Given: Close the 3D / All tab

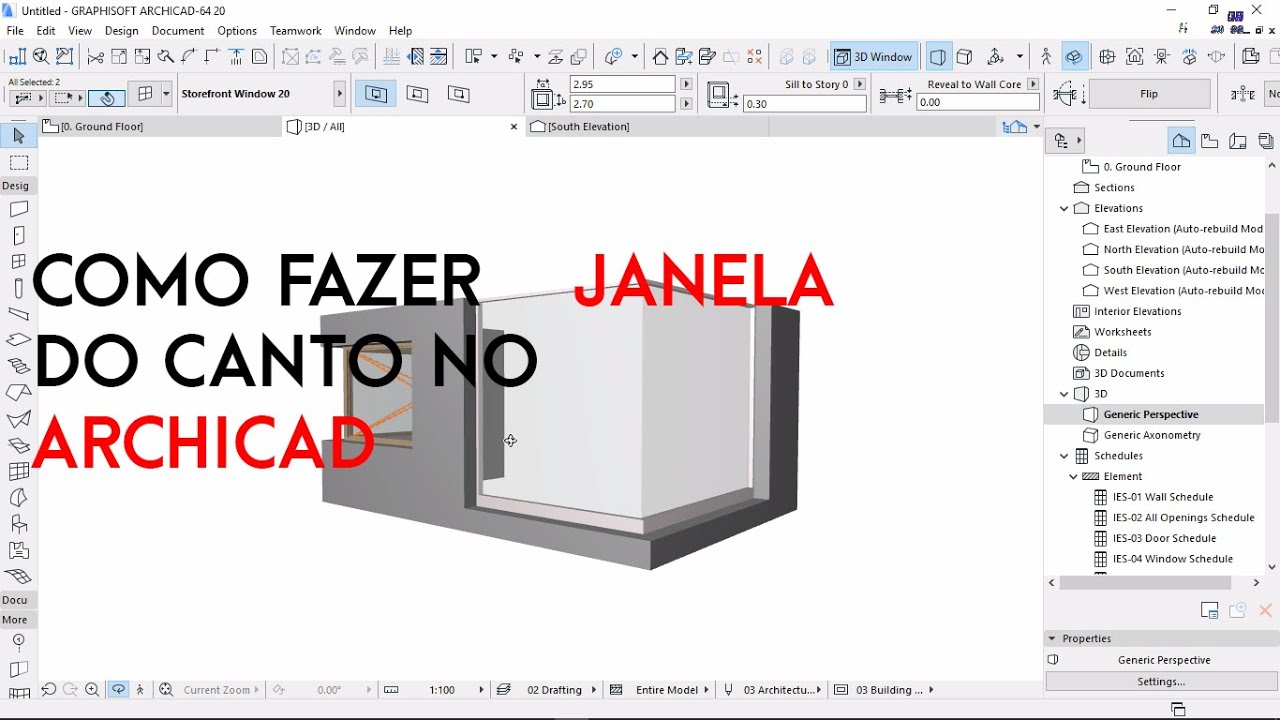Looking at the screenshot, I should 514,127.
